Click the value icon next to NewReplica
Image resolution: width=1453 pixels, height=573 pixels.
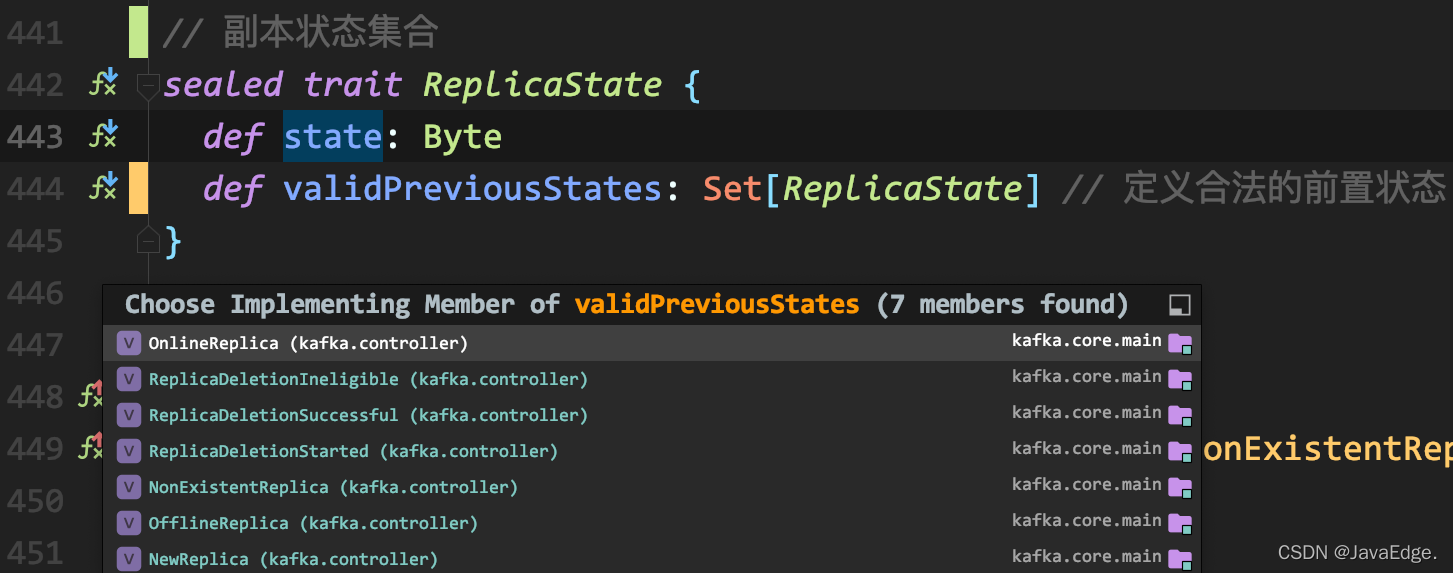click(x=129, y=559)
